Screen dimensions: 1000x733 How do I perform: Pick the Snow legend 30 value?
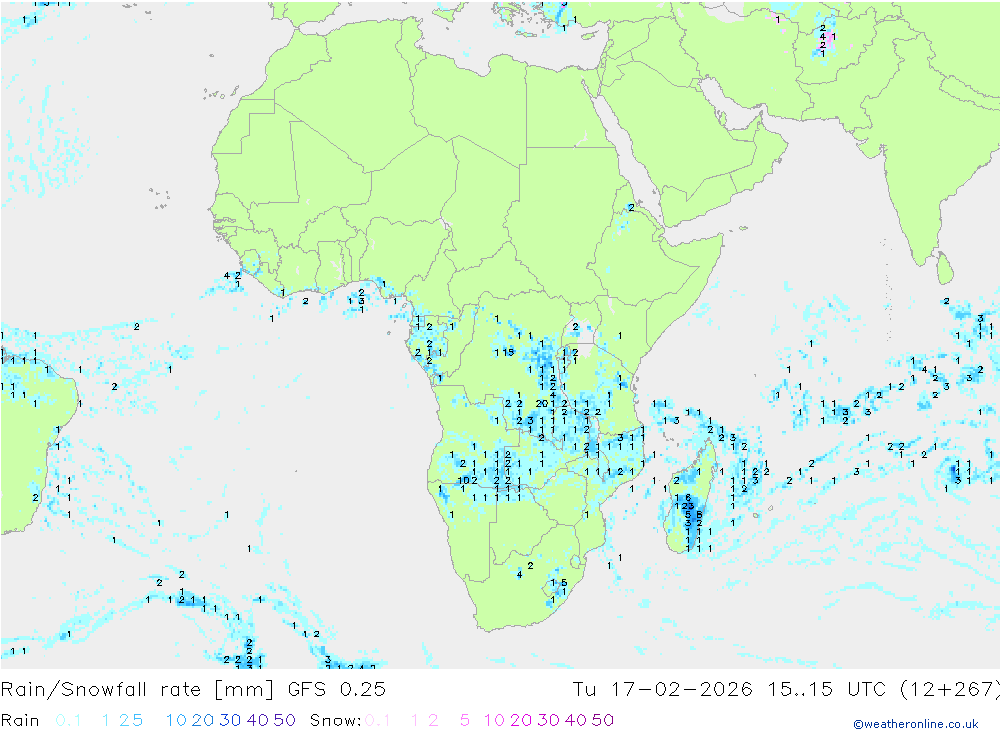click(548, 720)
